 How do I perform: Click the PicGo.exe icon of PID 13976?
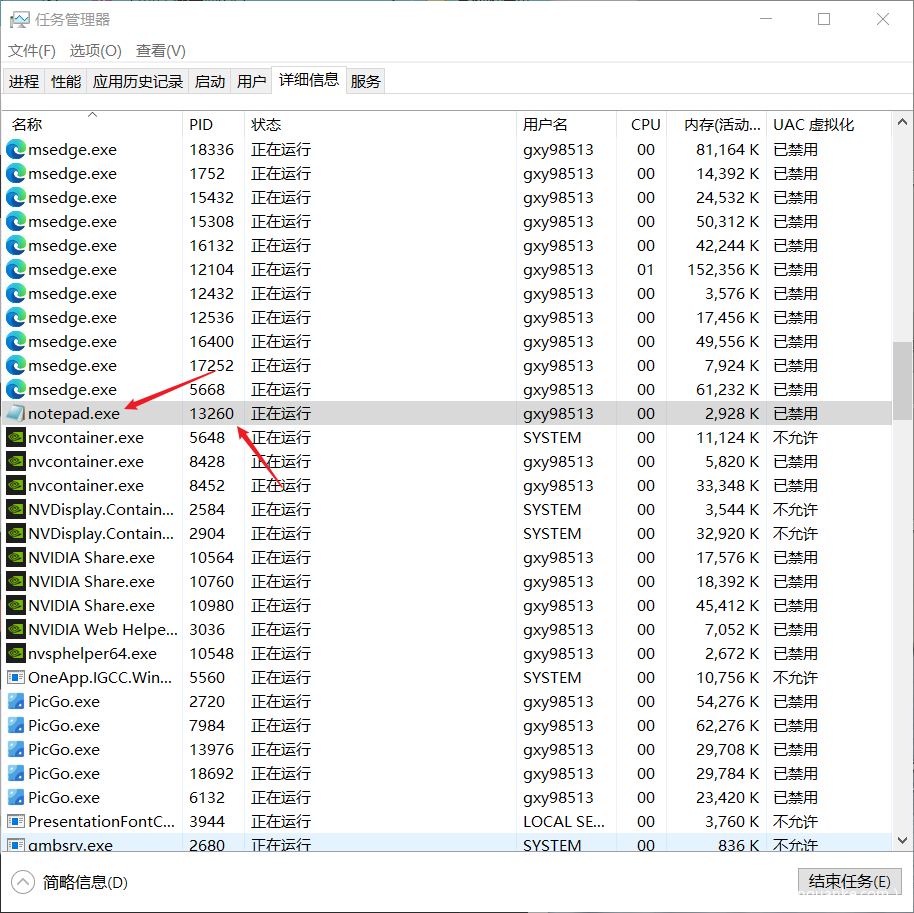pos(16,749)
